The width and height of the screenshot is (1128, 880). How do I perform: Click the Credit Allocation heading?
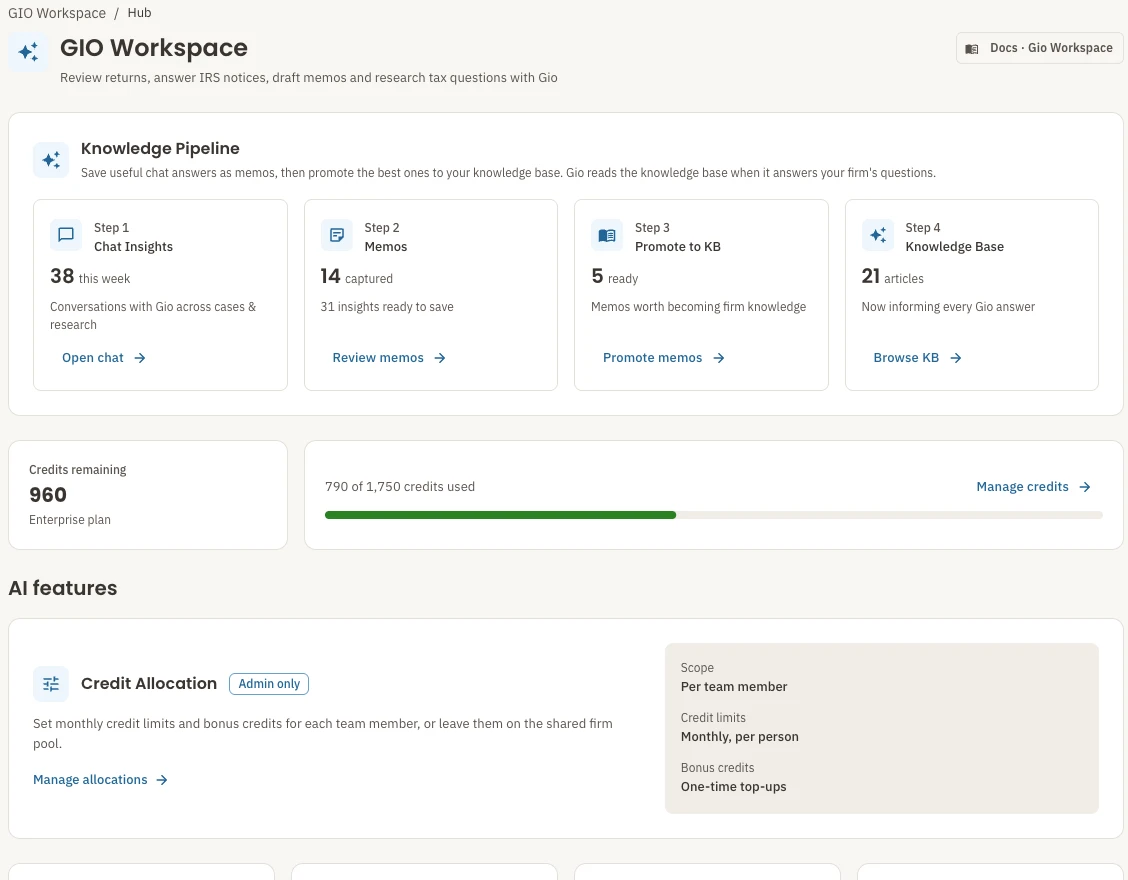149,684
